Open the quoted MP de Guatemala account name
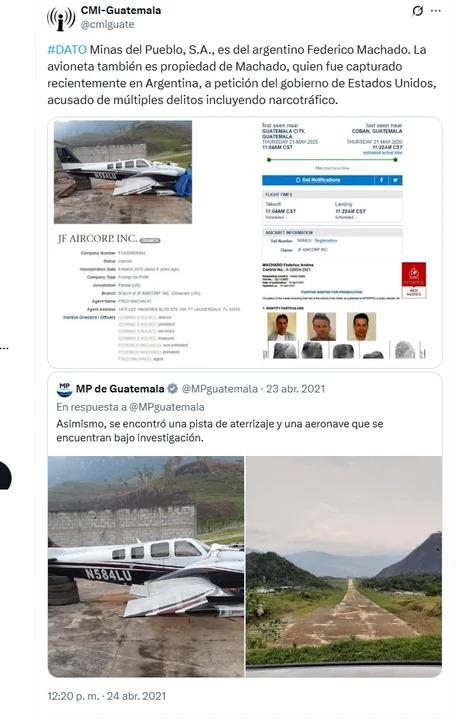This screenshot has width=473, height=720. tap(120, 389)
